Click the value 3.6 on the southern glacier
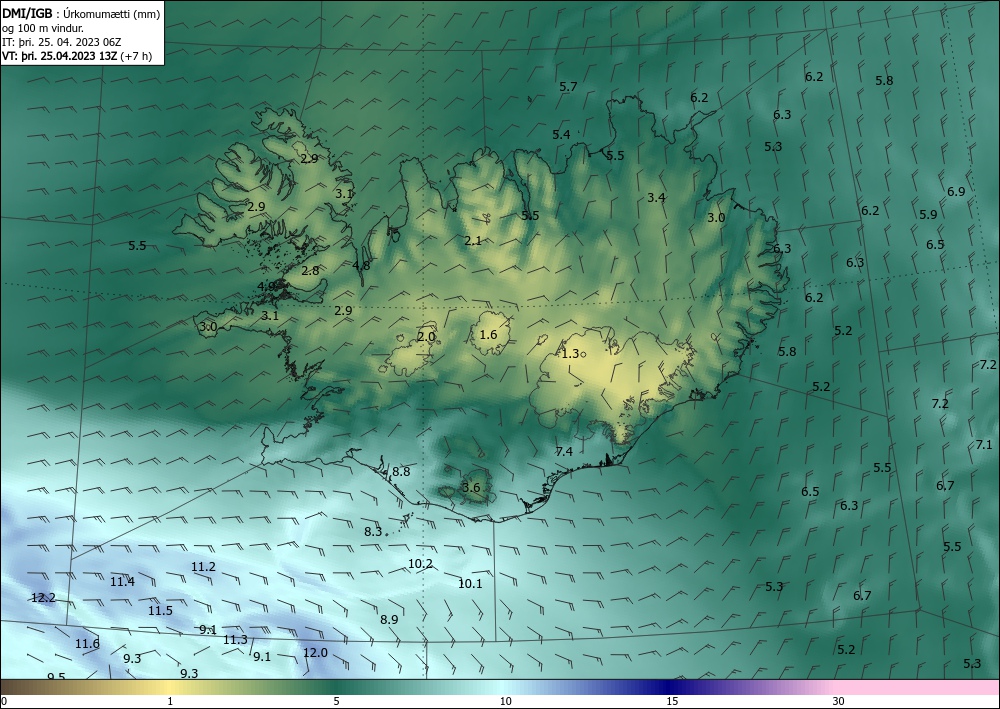This screenshot has width=1000, height=709. tap(471, 488)
